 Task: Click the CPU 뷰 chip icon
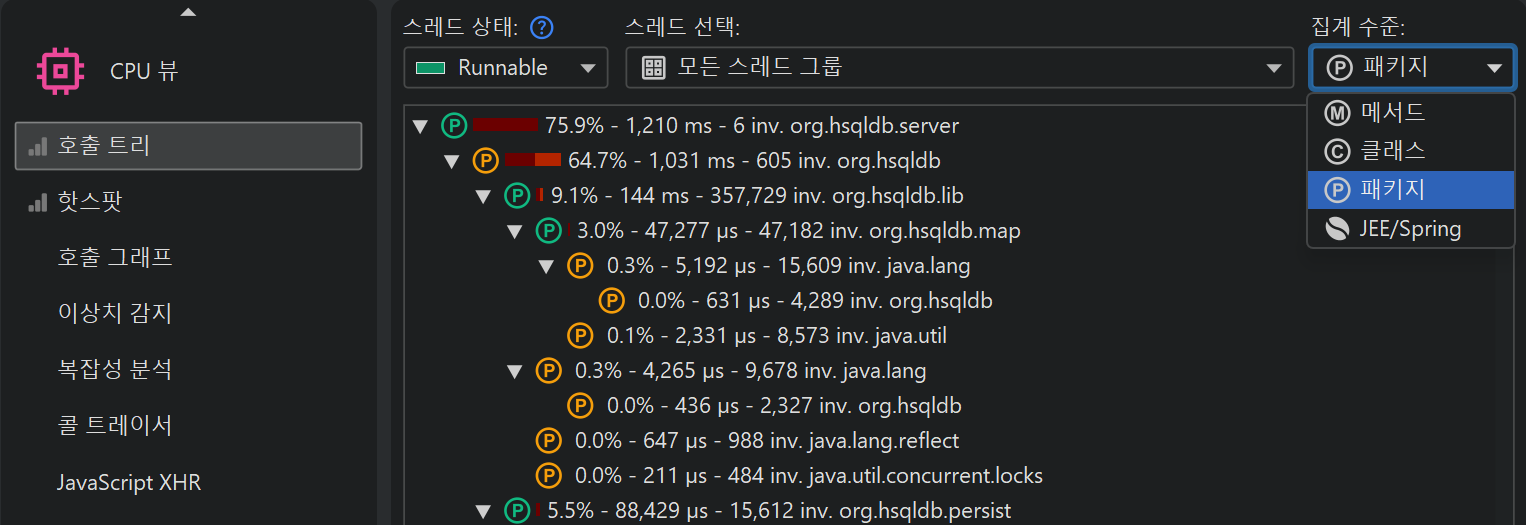coord(59,71)
